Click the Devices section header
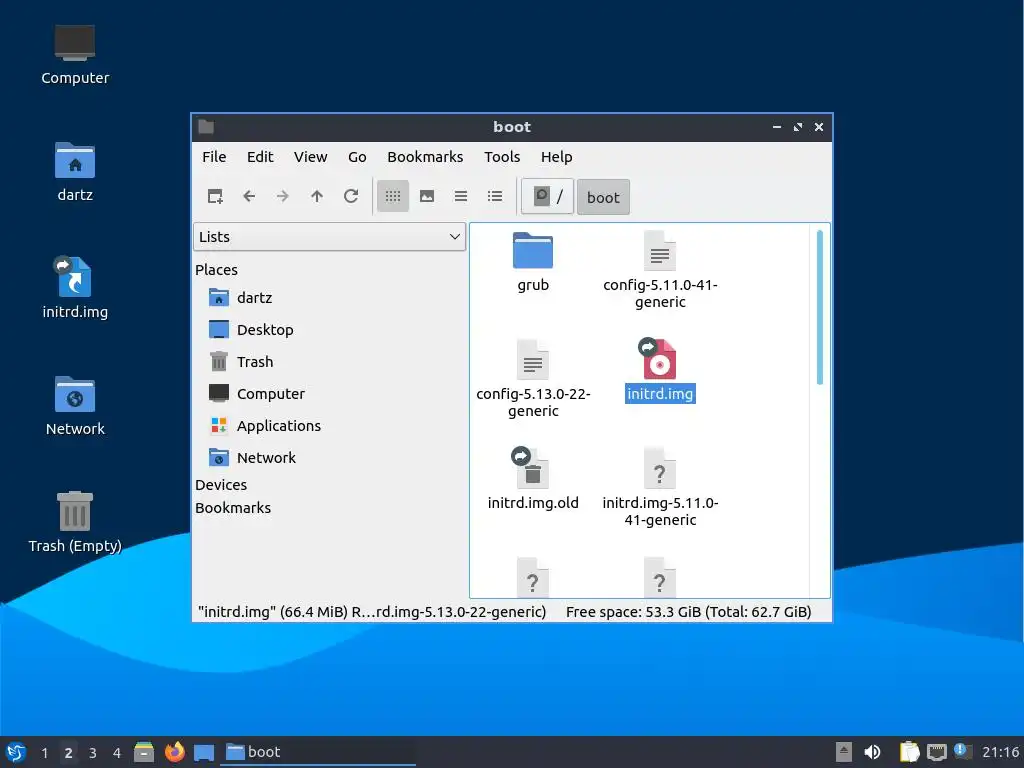1024x768 pixels. pyautogui.click(x=221, y=485)
